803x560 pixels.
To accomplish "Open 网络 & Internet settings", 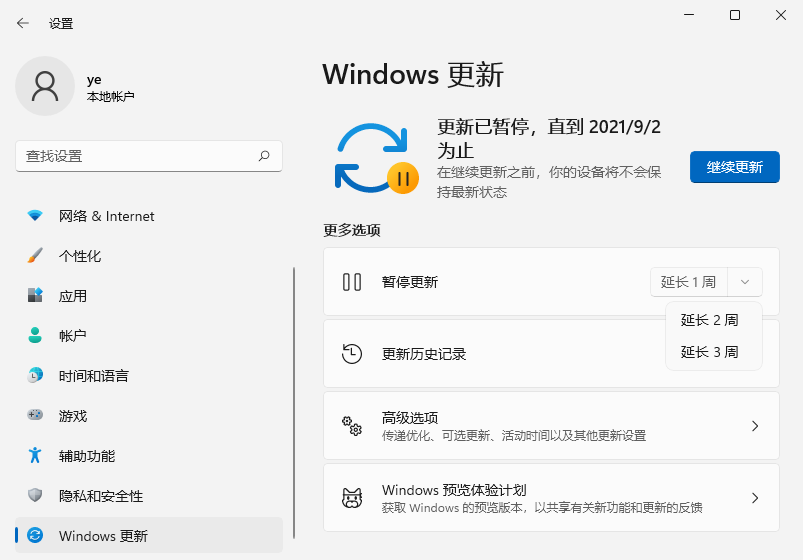I will click(106, 216).
